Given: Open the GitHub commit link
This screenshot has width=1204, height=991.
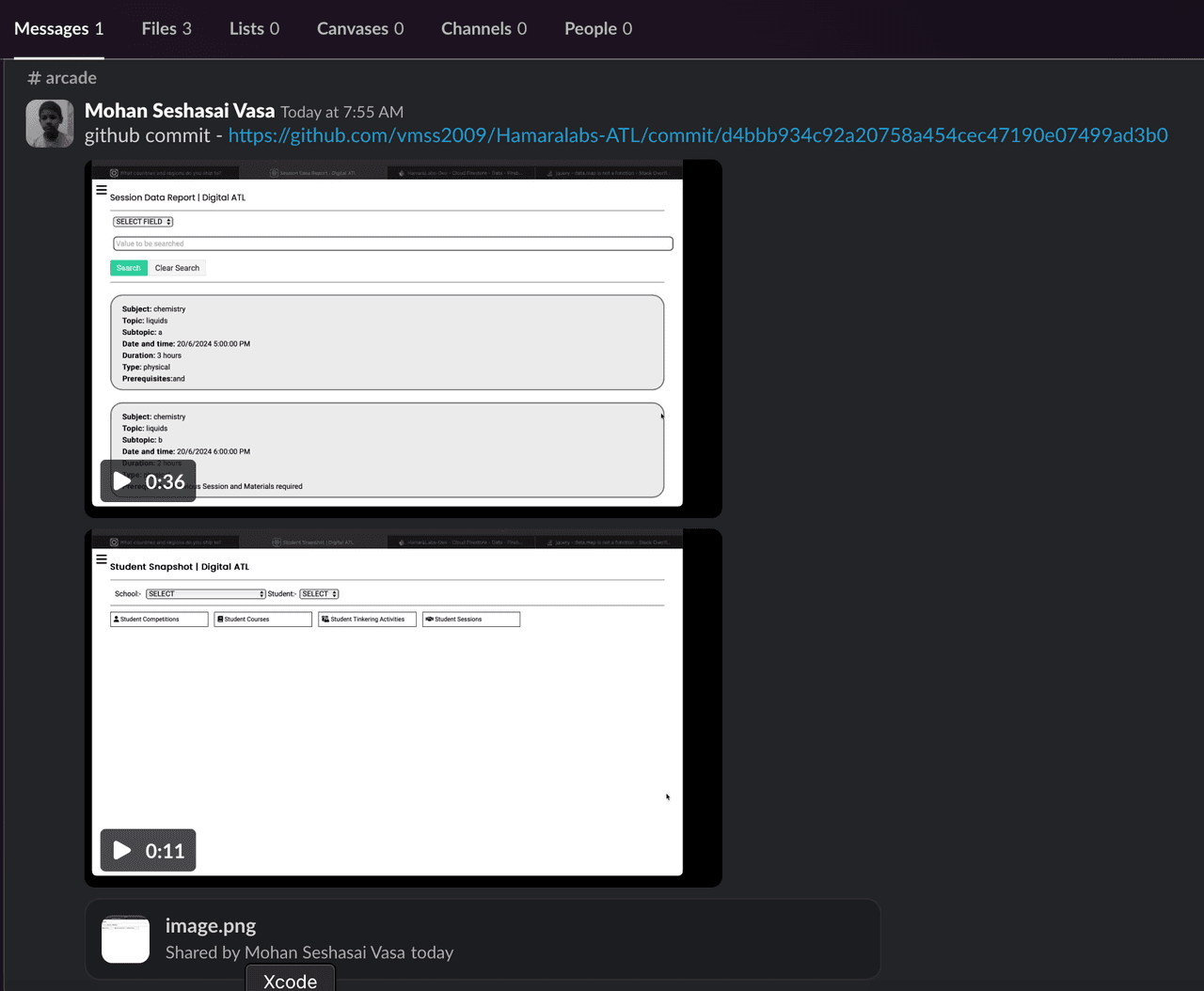Looking at the screenshot, I should (697, 135).
